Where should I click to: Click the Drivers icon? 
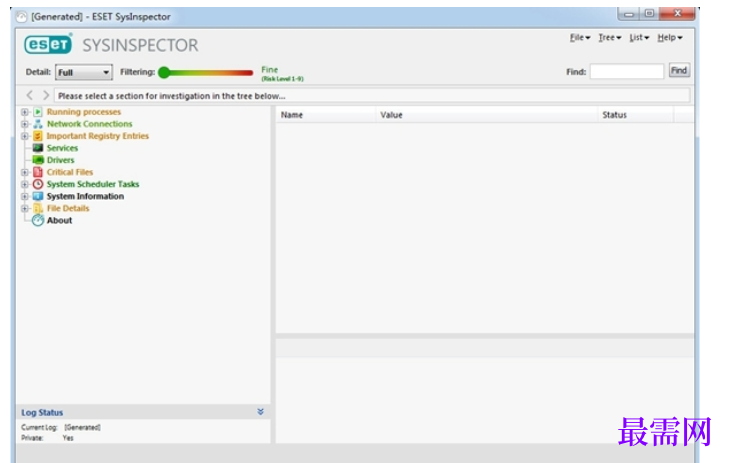coord(38,160)
